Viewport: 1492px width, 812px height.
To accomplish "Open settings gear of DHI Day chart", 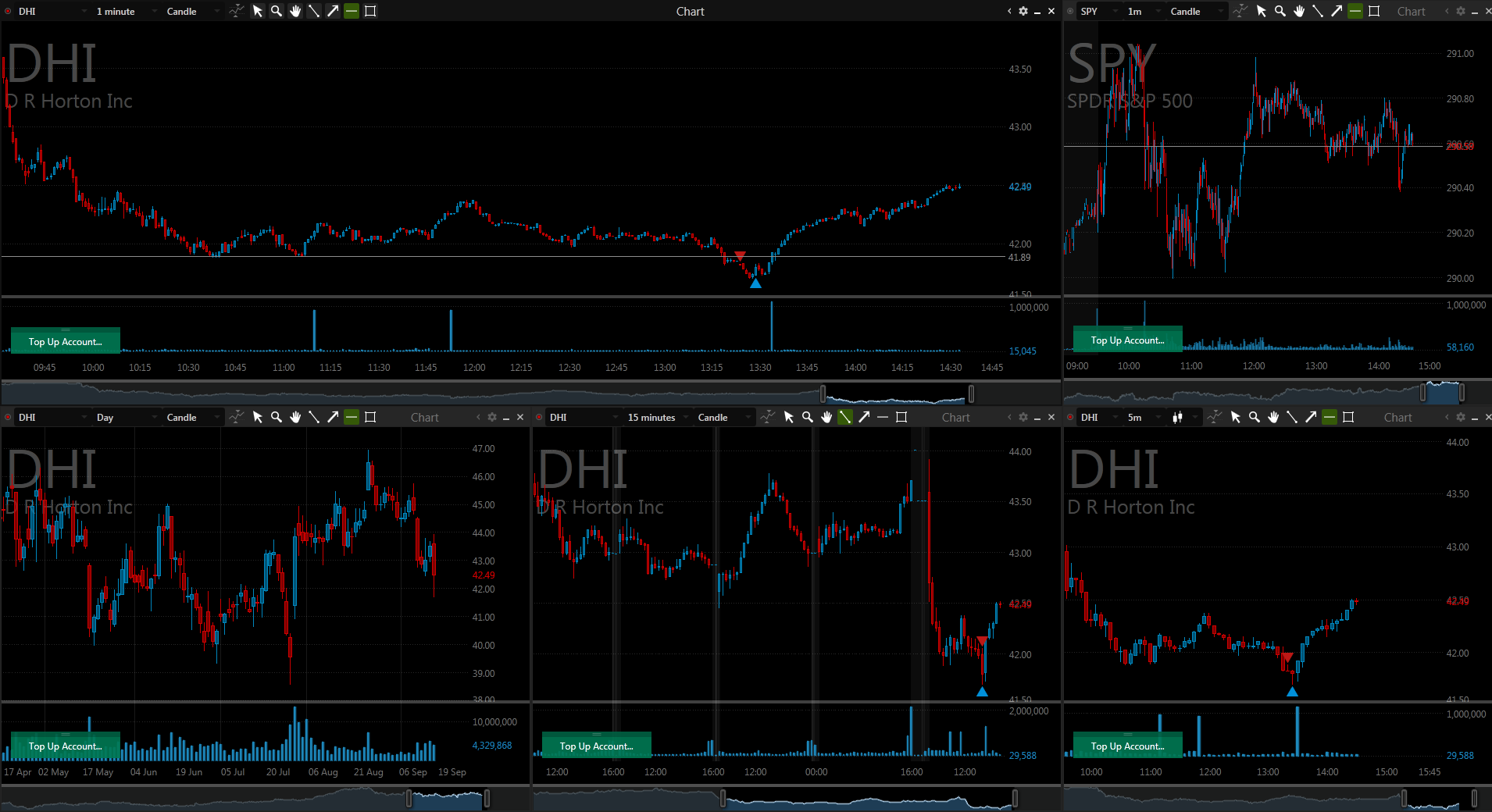I will click(492, 417).
